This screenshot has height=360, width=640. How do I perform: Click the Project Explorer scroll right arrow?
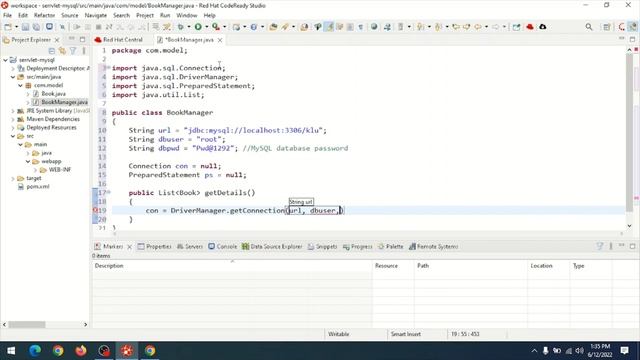[85, 324]
